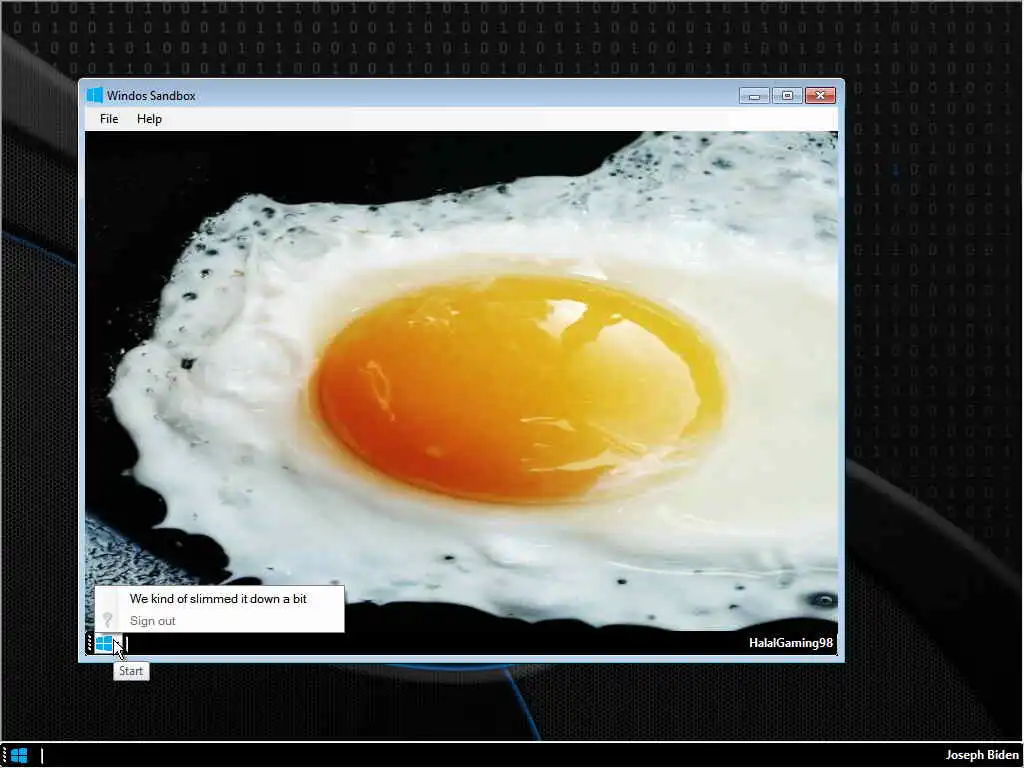The width and height of the screenshot is (1024, 768).
Task: Maximize the Windos Sandbox window
Action: (x=787, y=95)
